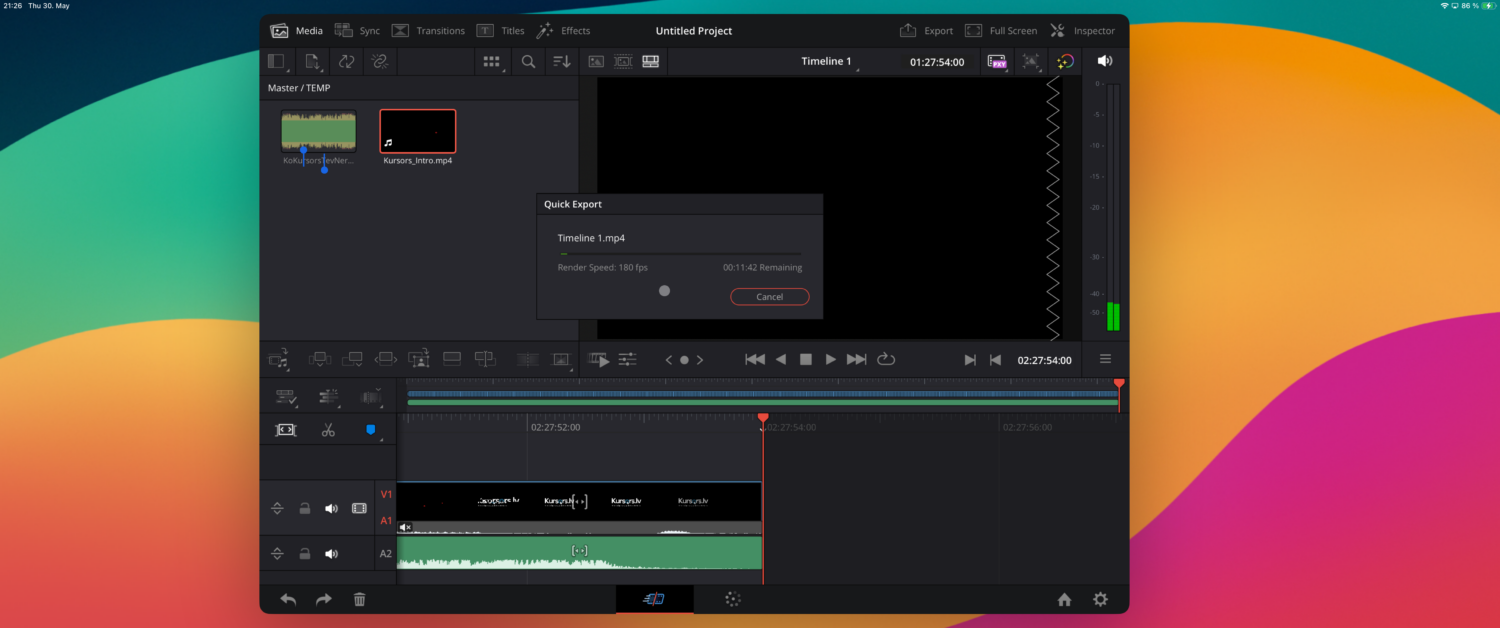
Task: Open the Titles tab
Action: click(x=500, y=31)
